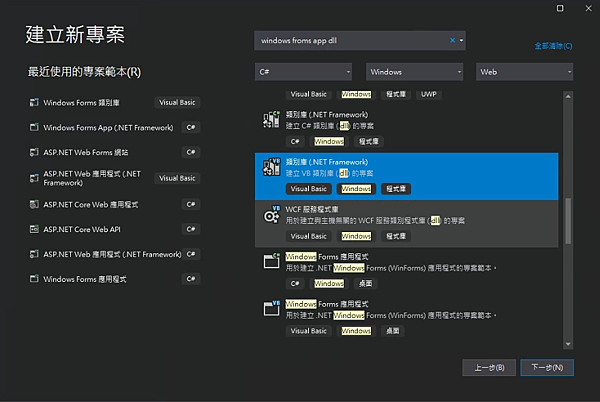The width and height of the screenshot is (600, 402).
Task: Click the results list scrollbar thumb
Action: 568,221
